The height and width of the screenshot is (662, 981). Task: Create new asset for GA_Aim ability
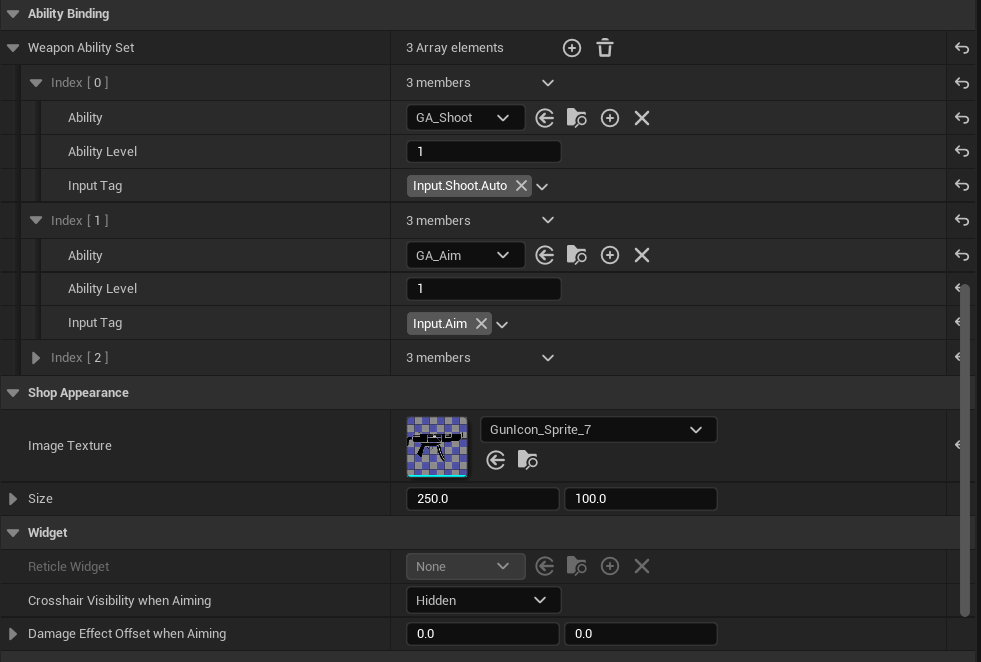[x=610, y=255]
